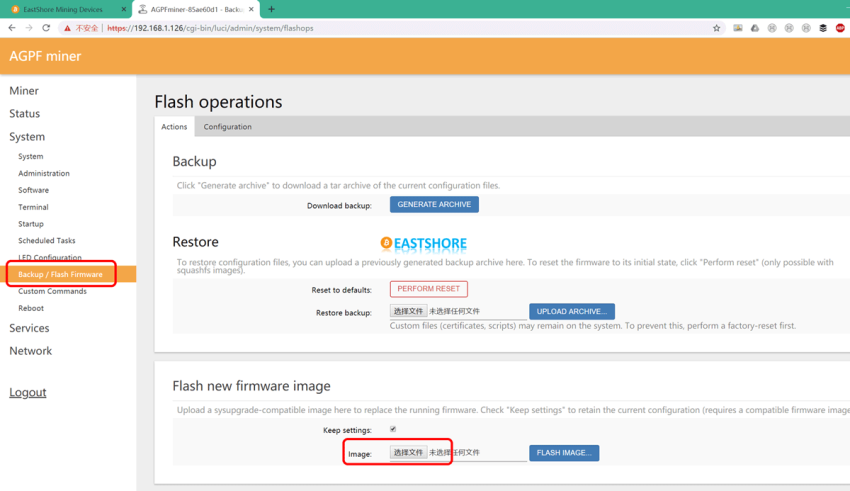Click the red adblock extension icon
This screenshot has height=491, width=850.
[840, 28]
